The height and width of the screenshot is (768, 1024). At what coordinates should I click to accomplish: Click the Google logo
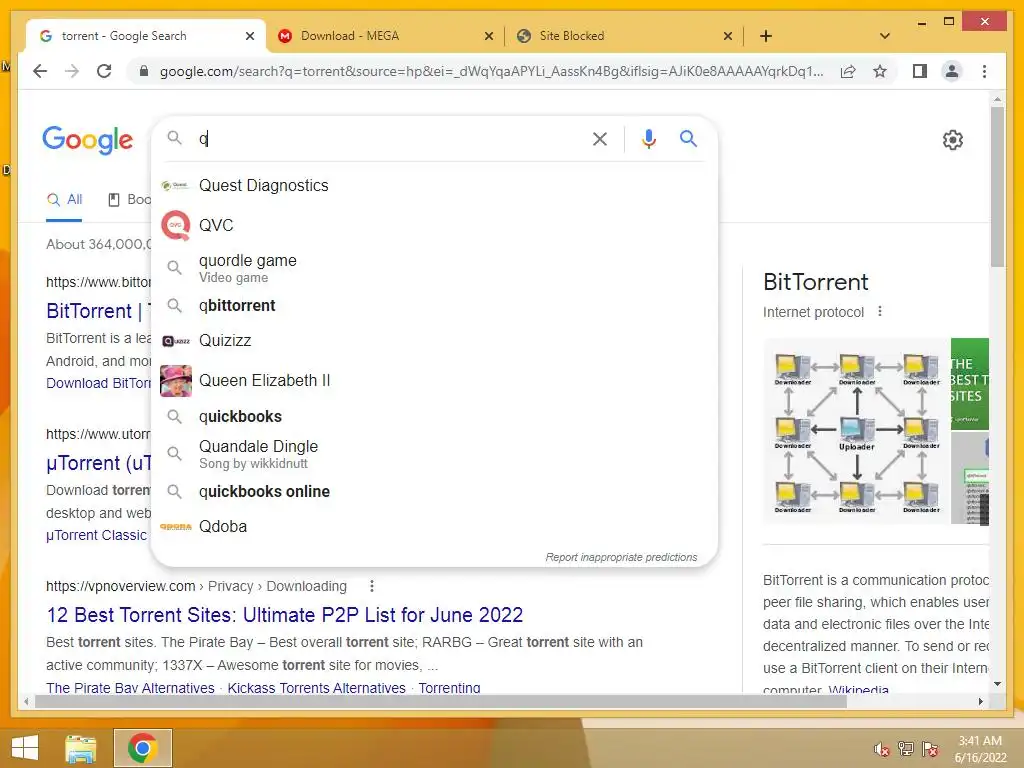coord(88,140)
